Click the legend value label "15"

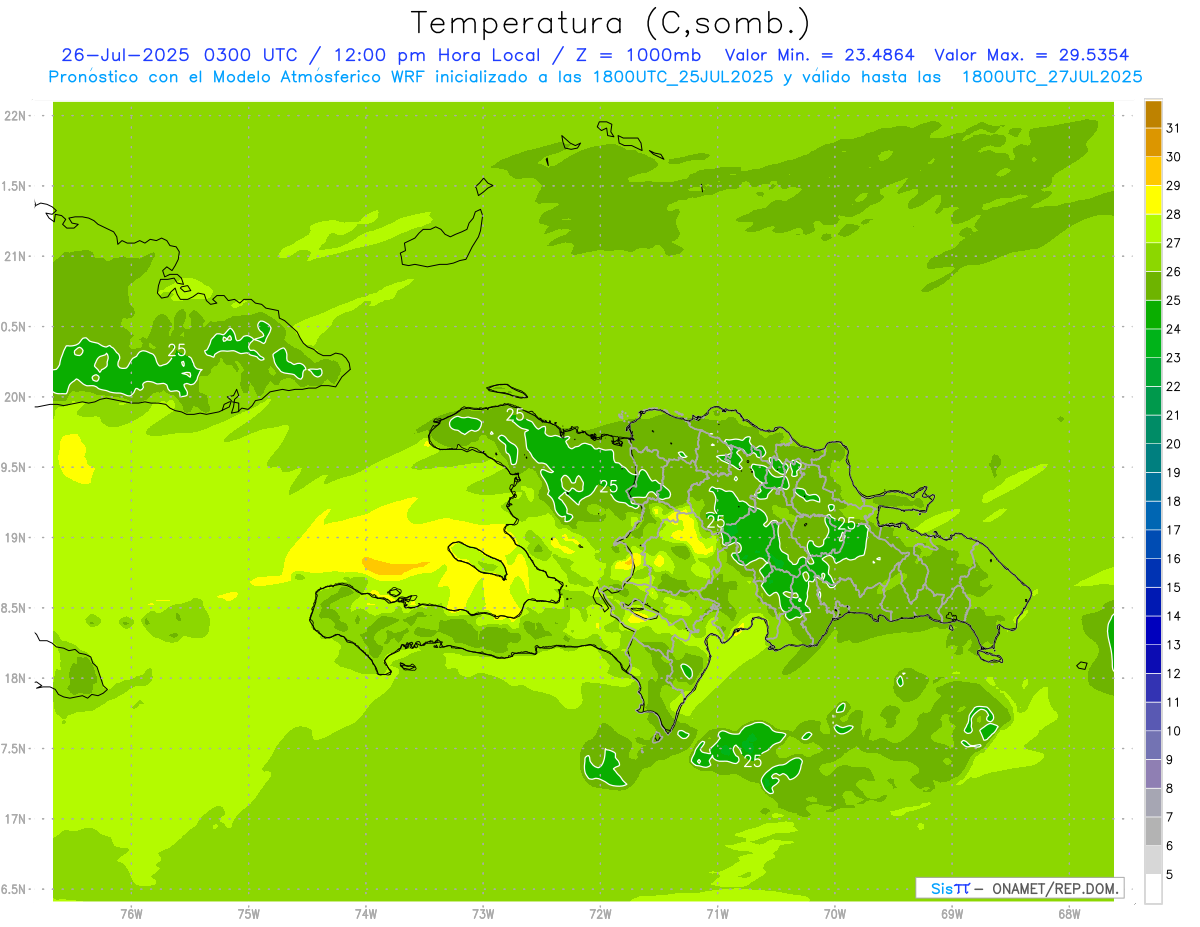[x=1174, y=587]
